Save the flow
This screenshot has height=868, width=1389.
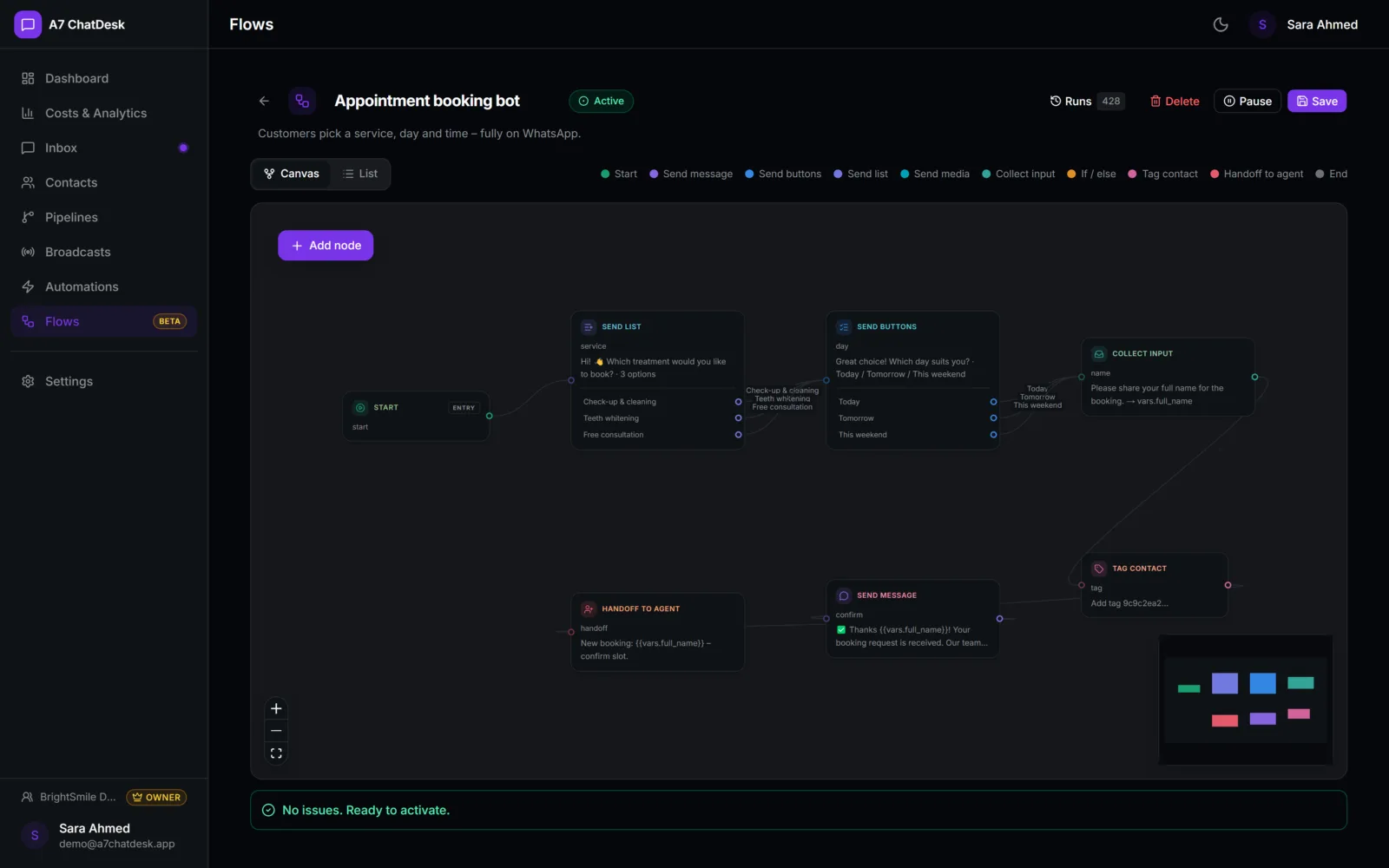[1317, 101]
